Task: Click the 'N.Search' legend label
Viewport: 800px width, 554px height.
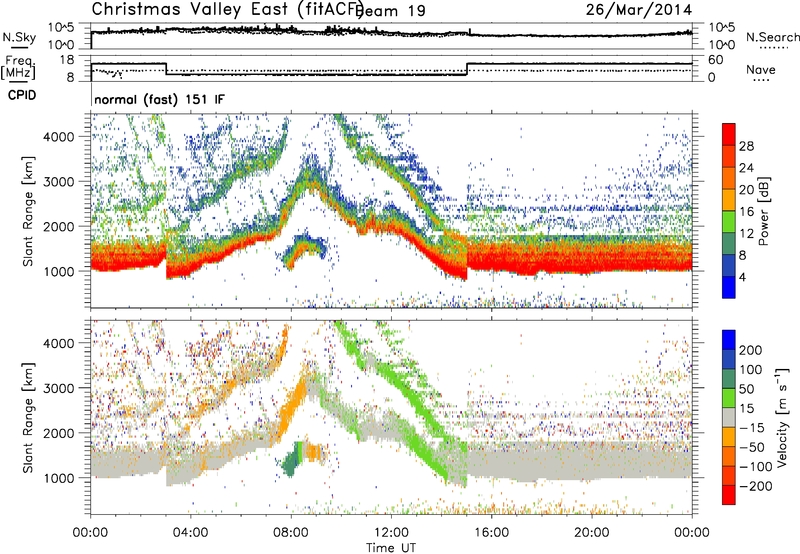Action: coord(772,37)
